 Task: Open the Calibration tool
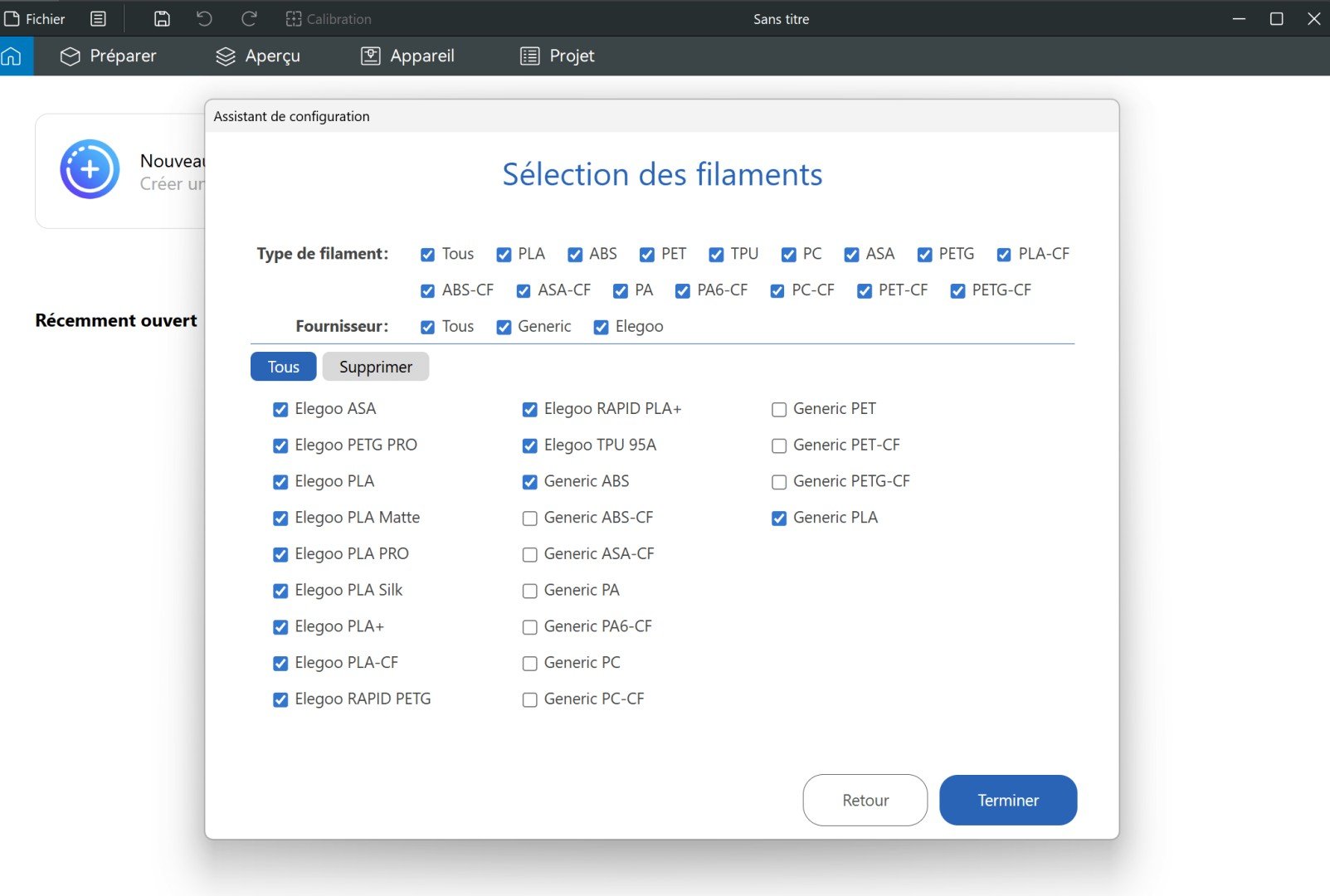click(x=329, y=18)
